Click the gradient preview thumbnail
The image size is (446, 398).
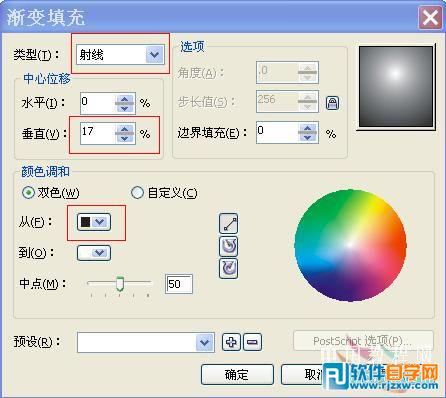pyautogui.click(x=396, y=87)
